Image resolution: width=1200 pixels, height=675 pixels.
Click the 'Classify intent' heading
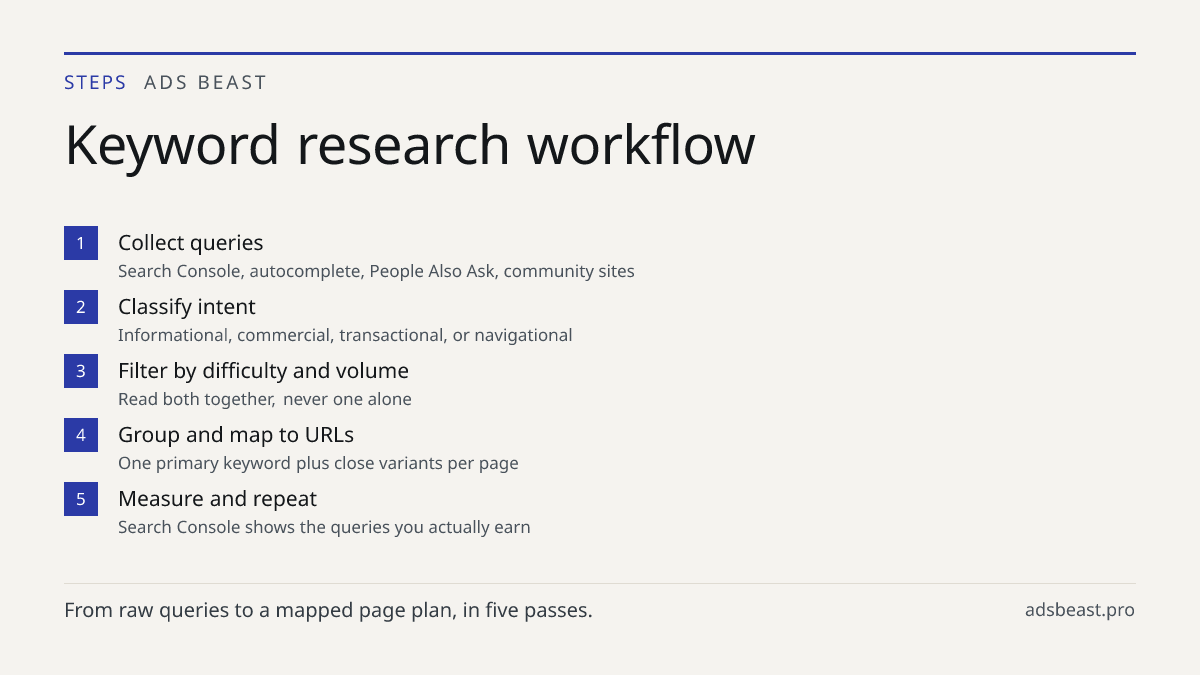(x=187, y=307)
